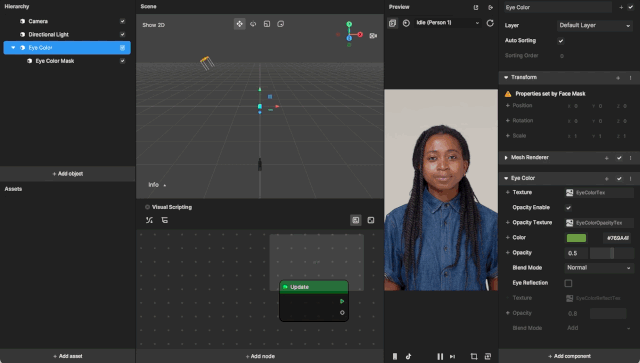Select Directional Light in Hierarchy

49,35
